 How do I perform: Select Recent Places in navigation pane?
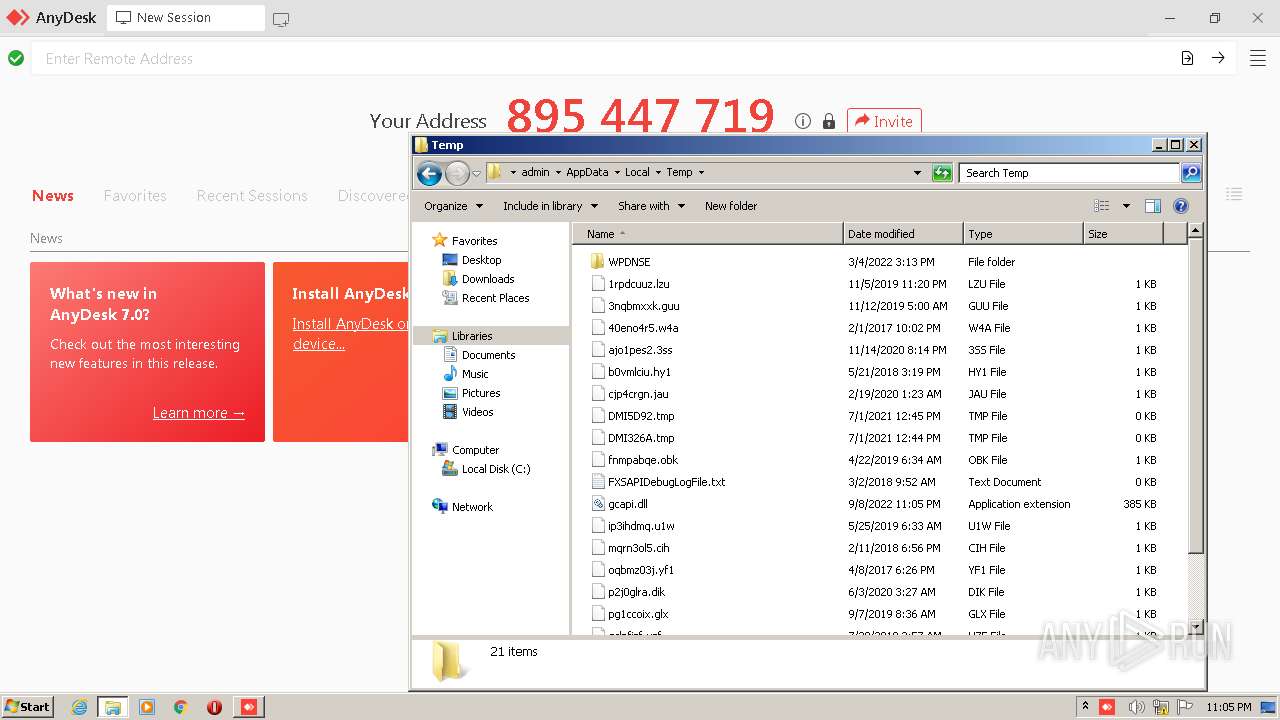click(495, 298)
